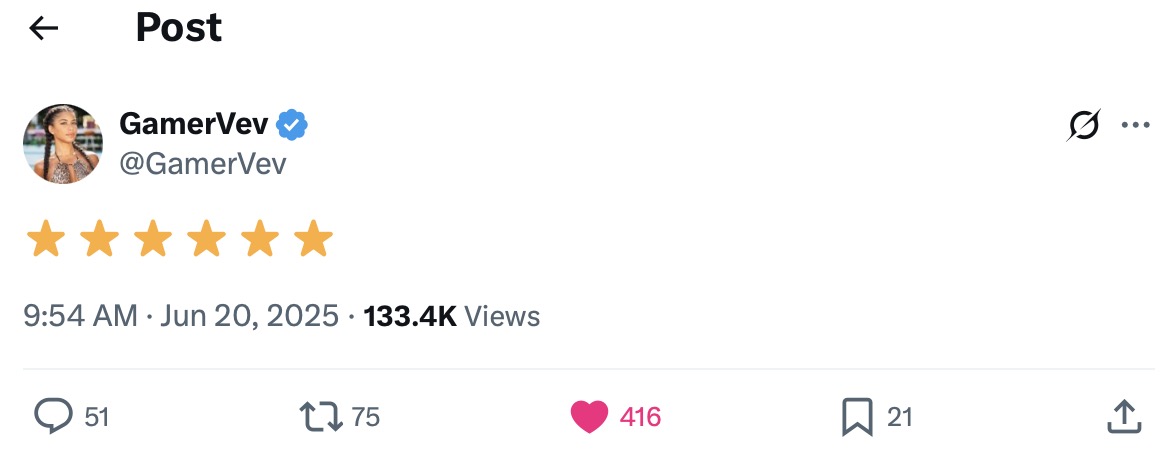
Task: Click the bookmark count 21
Action: 900,416
